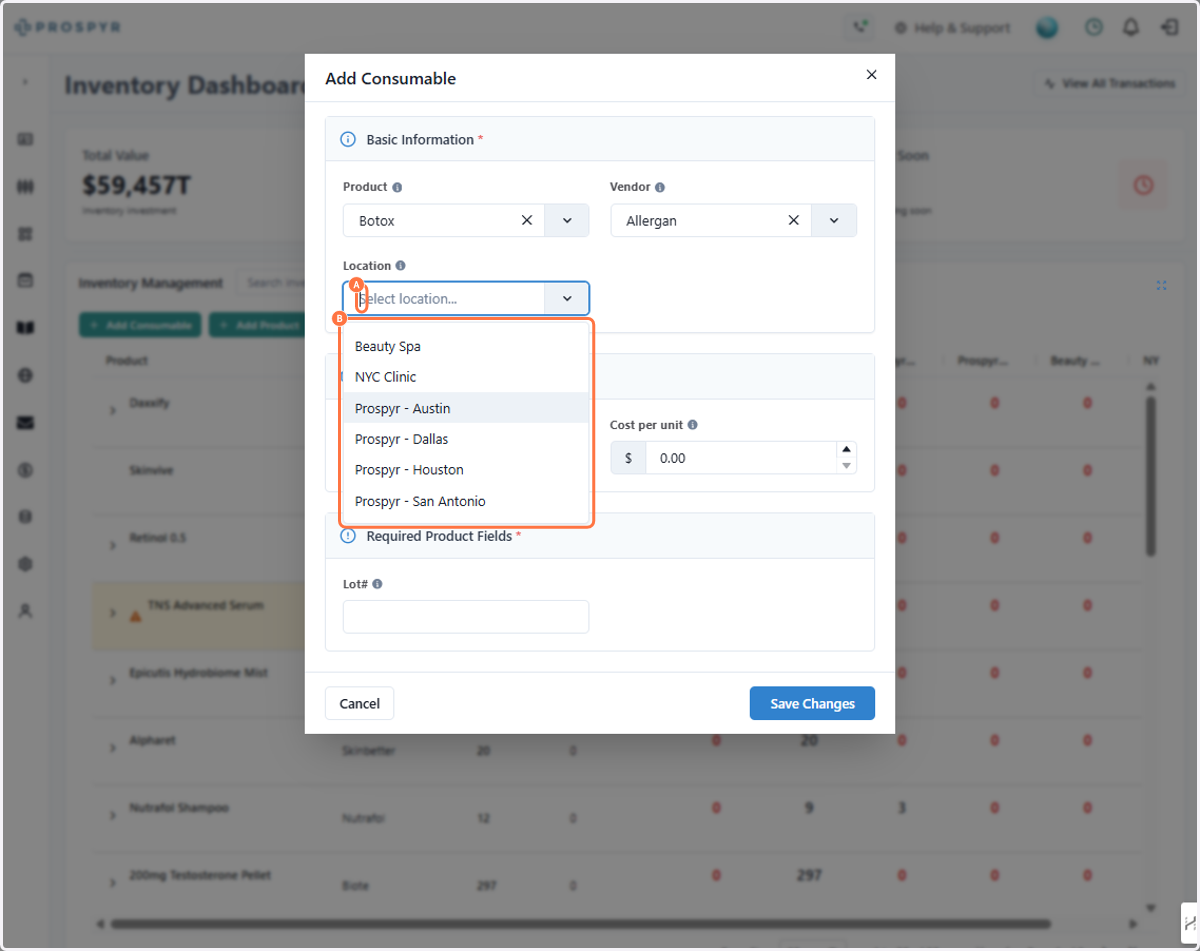Viewport: 1200px width, 951px height.
Task: Open the Product dropdown arrow
Action: (566, 220)
